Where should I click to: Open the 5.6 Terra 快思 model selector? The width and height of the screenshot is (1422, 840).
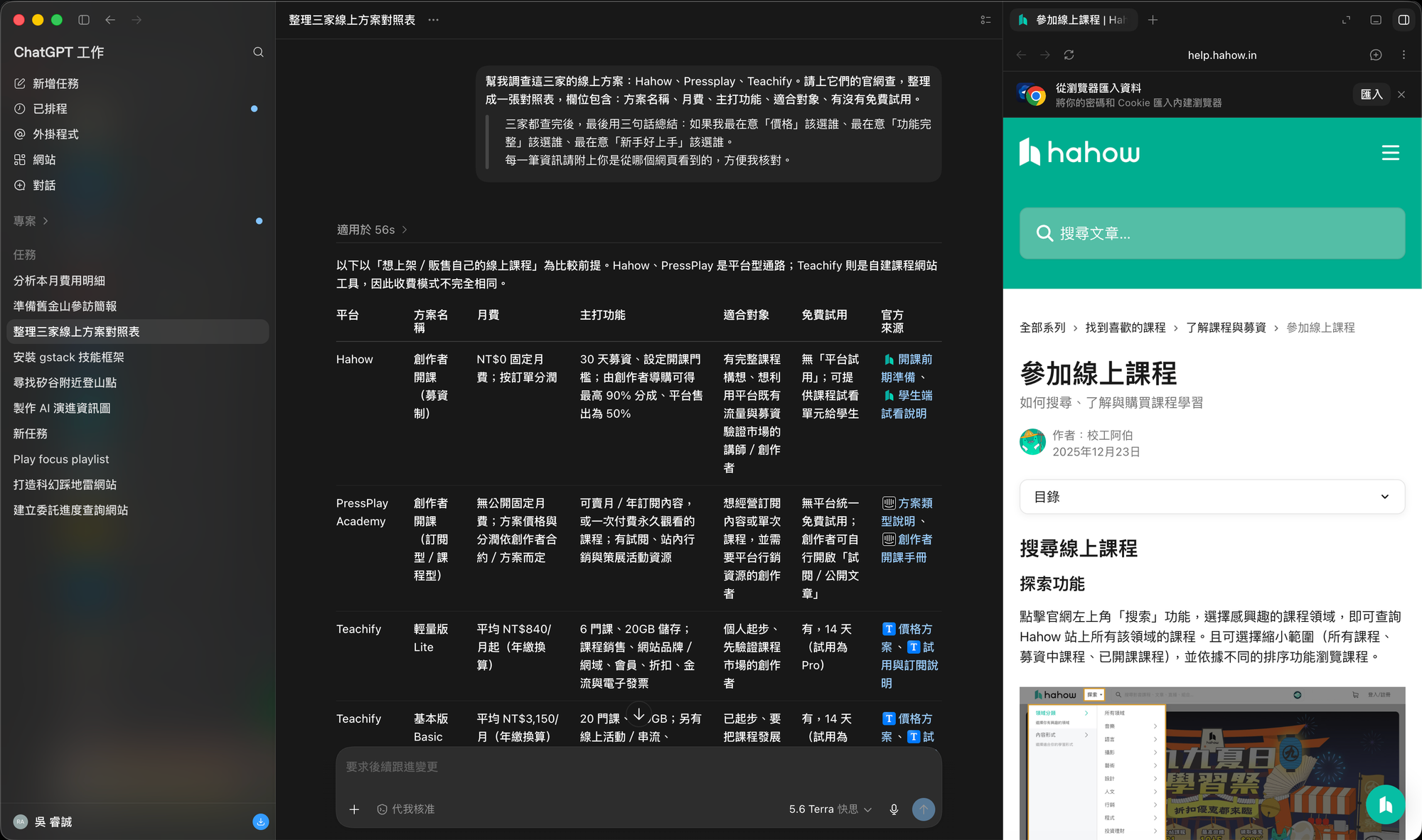tap(830, 809)
